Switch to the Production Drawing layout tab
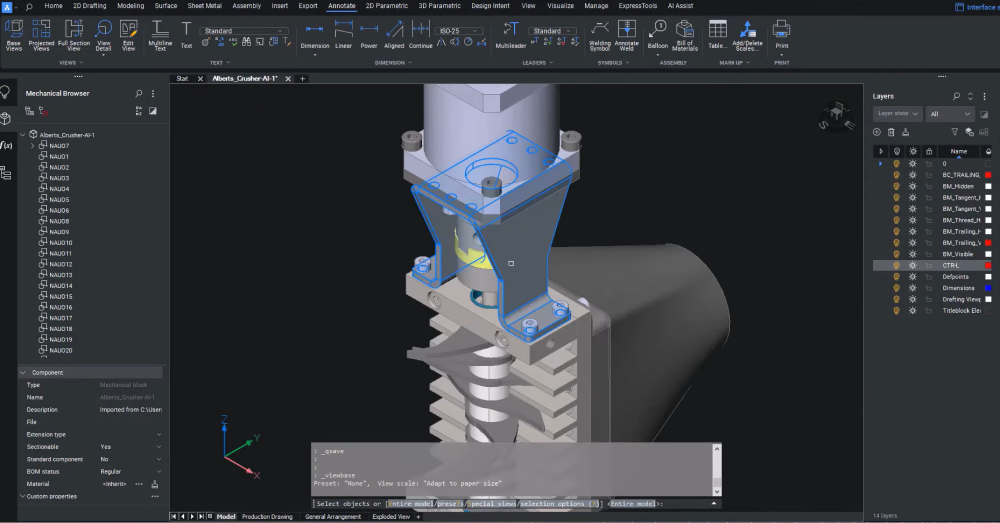This screenshot has width=1000, height=523. 267,517
